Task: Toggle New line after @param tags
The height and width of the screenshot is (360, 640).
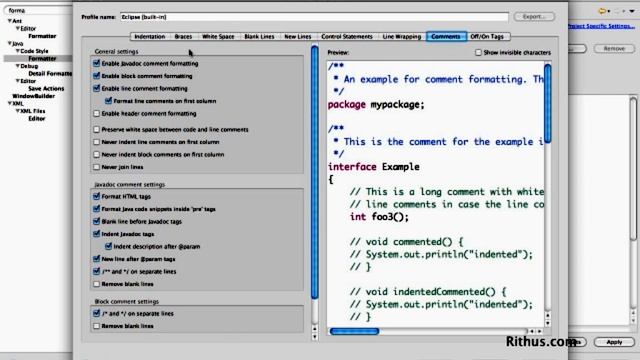Action: 97,259
